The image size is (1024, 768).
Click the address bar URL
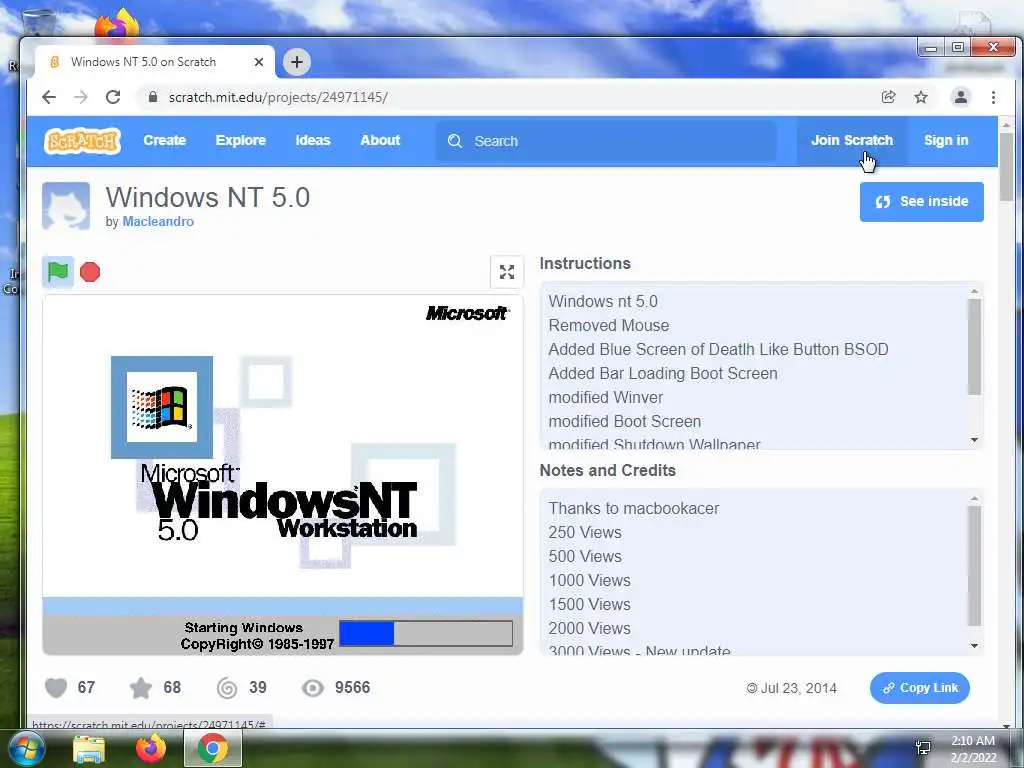278,97
